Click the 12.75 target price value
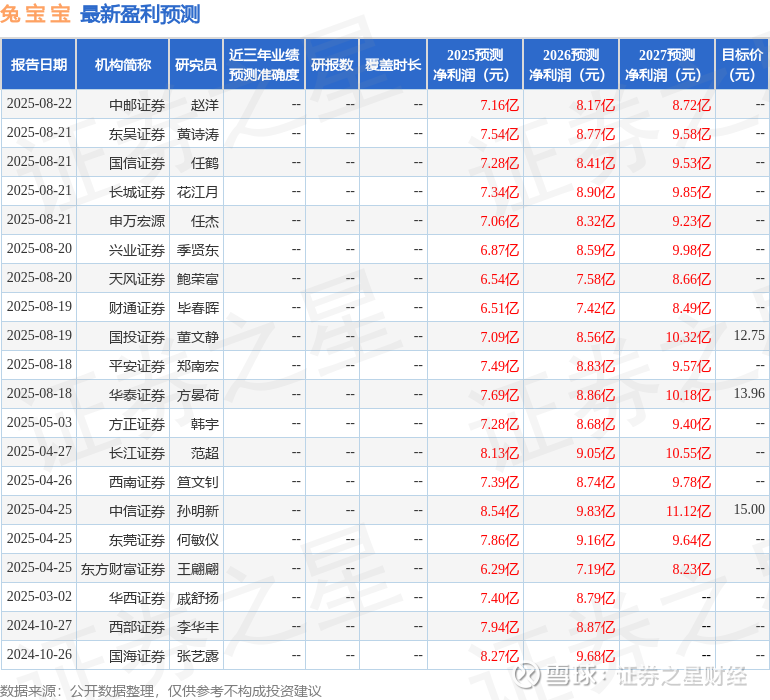Screen dimensions: 770x700 [749, 336]
